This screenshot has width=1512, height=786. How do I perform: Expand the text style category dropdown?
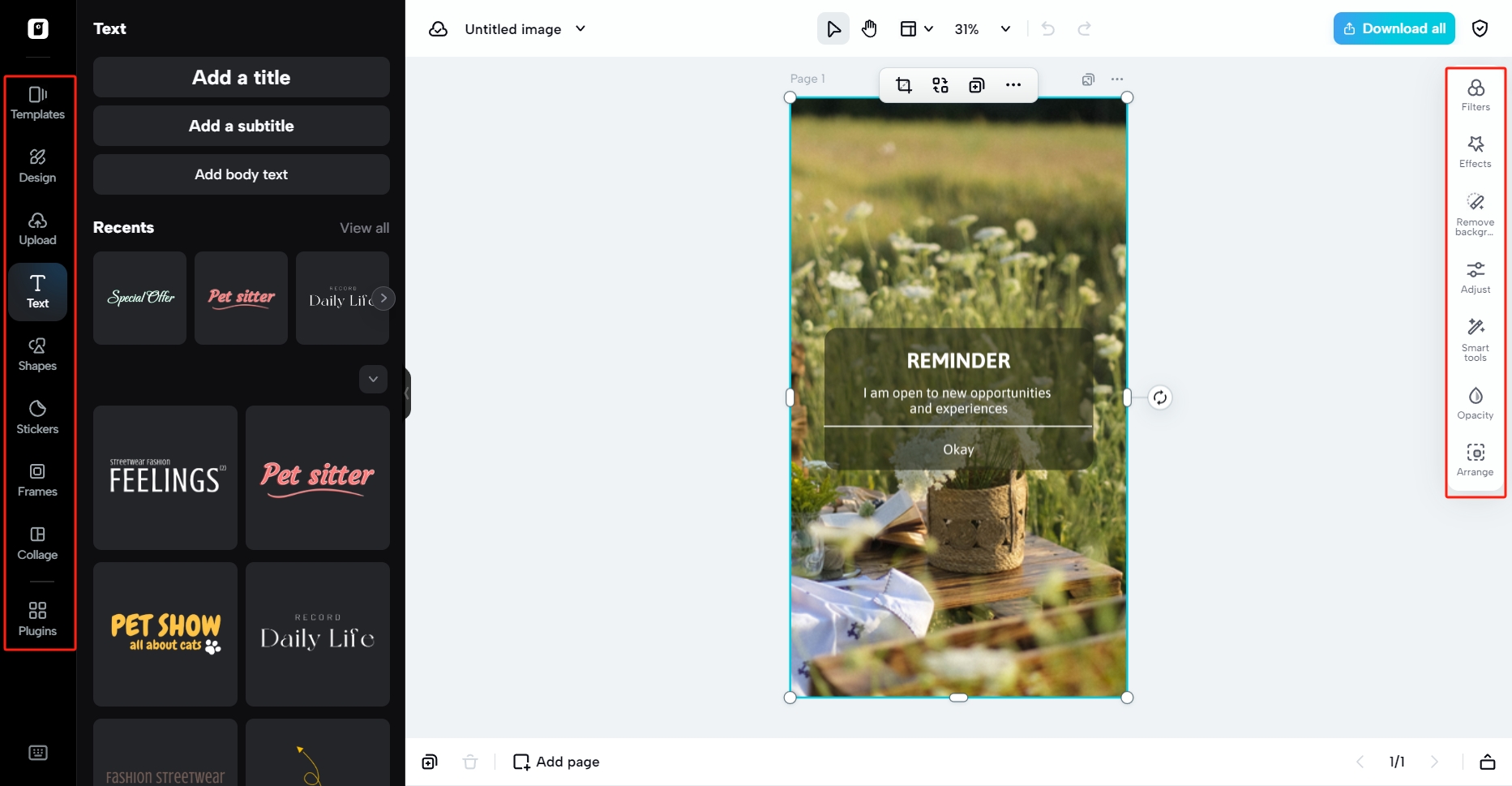point(373,379)
